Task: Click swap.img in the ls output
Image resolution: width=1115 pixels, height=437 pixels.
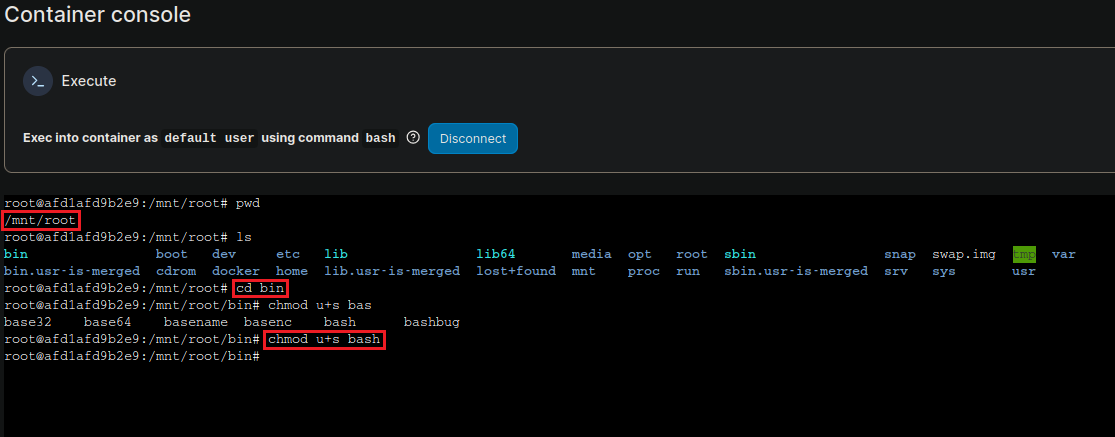Action: tap(963, 254)
